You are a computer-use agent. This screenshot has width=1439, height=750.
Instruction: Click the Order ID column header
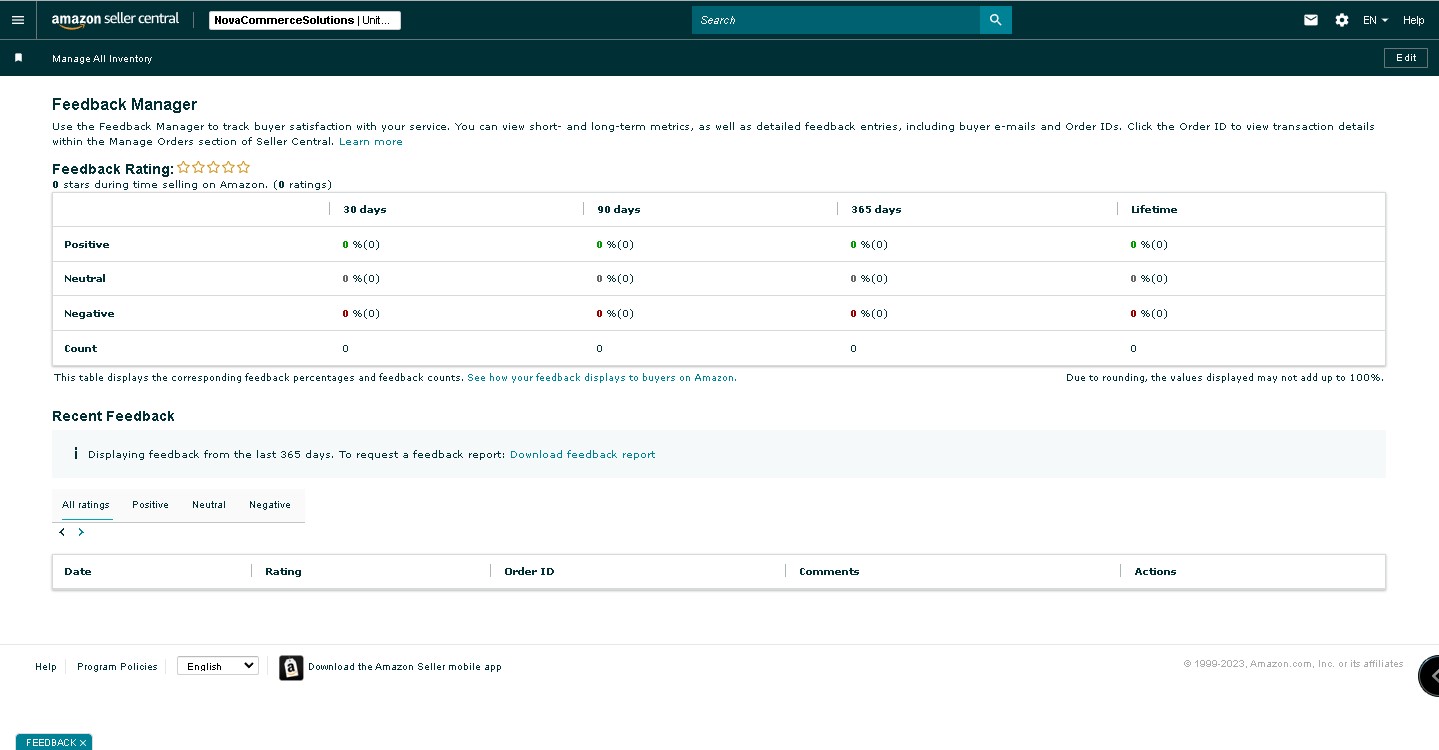529,572
